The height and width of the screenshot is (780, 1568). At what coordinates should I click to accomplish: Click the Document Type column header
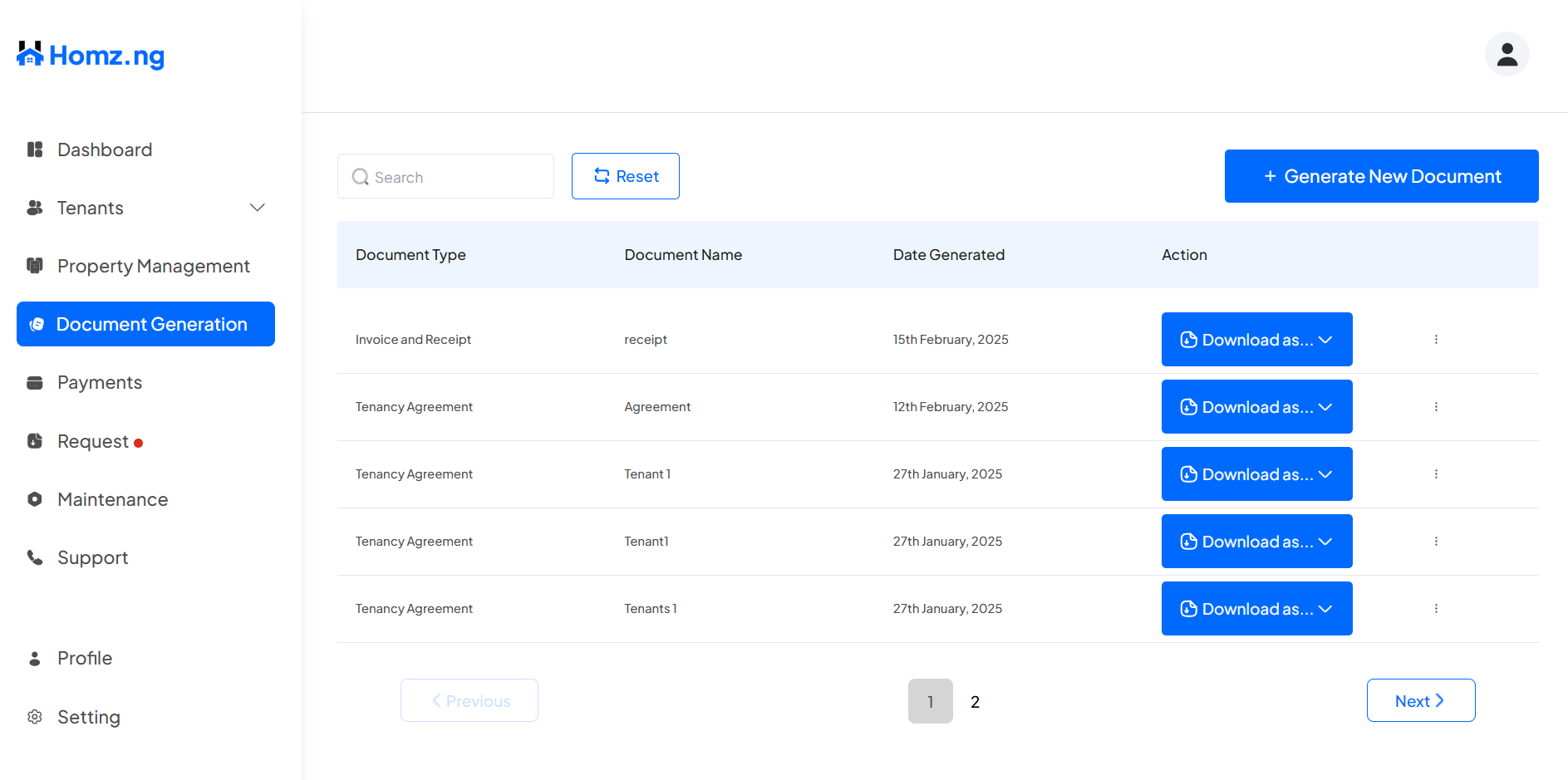[x=410, y=255]
